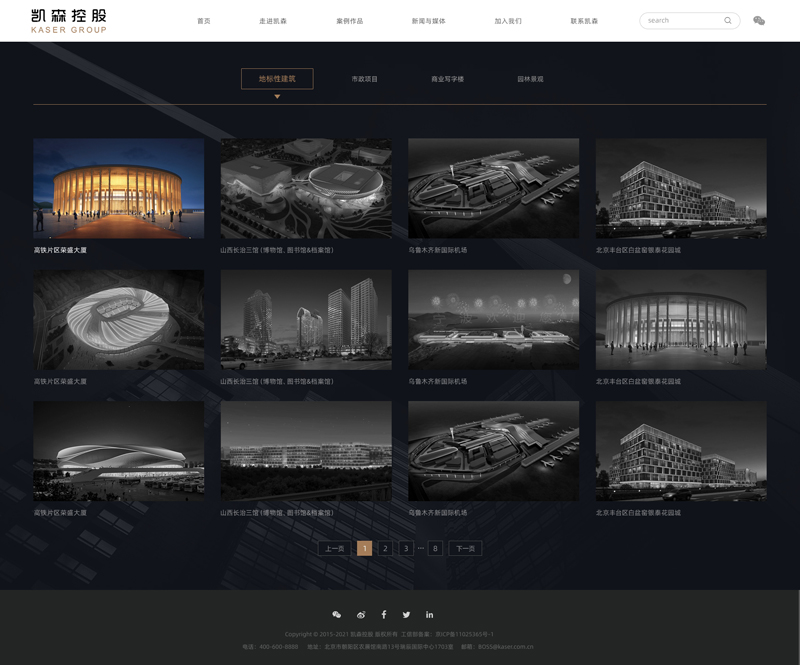Go to 新闻与媒体 in the navigation
This screenshot has width=800, height=665.
tap(428, 21)
